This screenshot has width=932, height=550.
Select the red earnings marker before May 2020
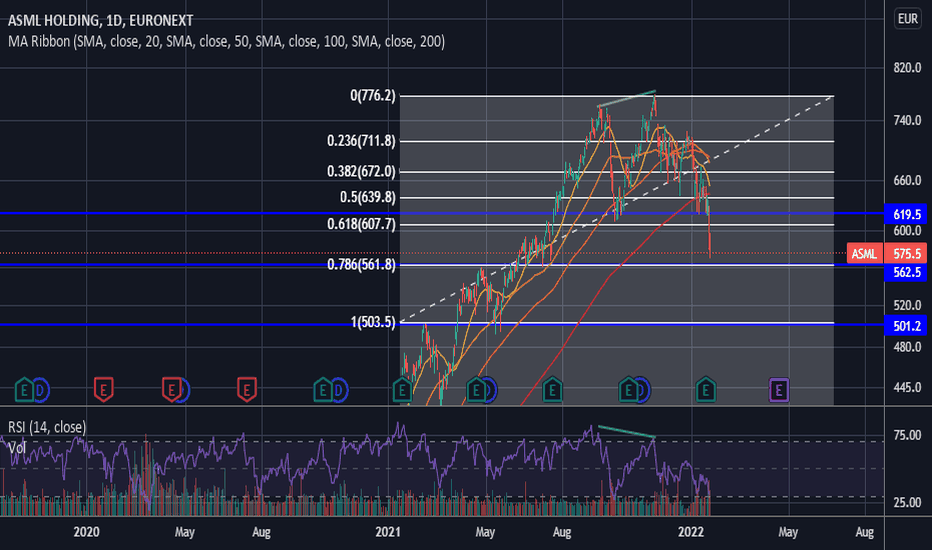[x=171, y=390]
